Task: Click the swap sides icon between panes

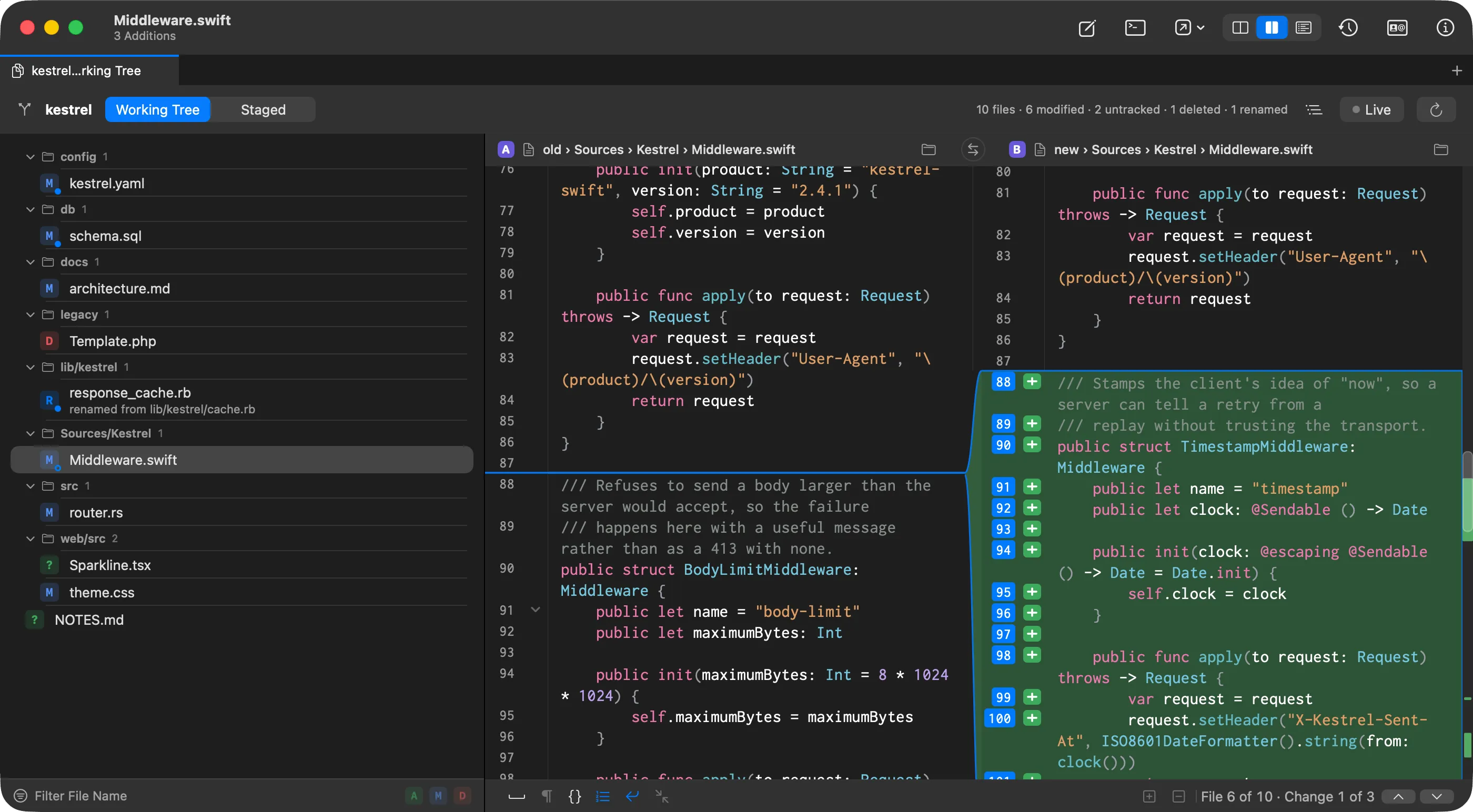Action: pyautogui.click(x=973, y=150)
